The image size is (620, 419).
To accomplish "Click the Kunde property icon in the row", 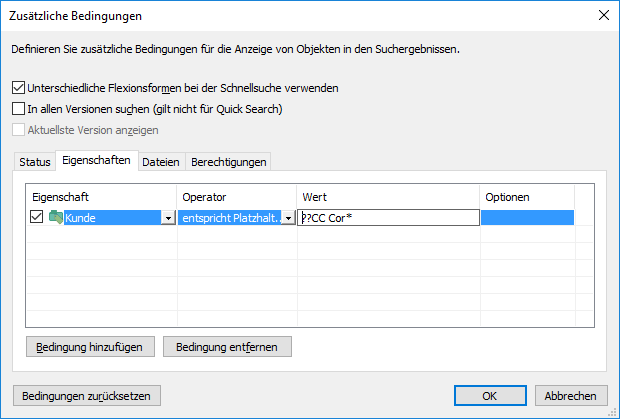I will (x=56, y=218).
